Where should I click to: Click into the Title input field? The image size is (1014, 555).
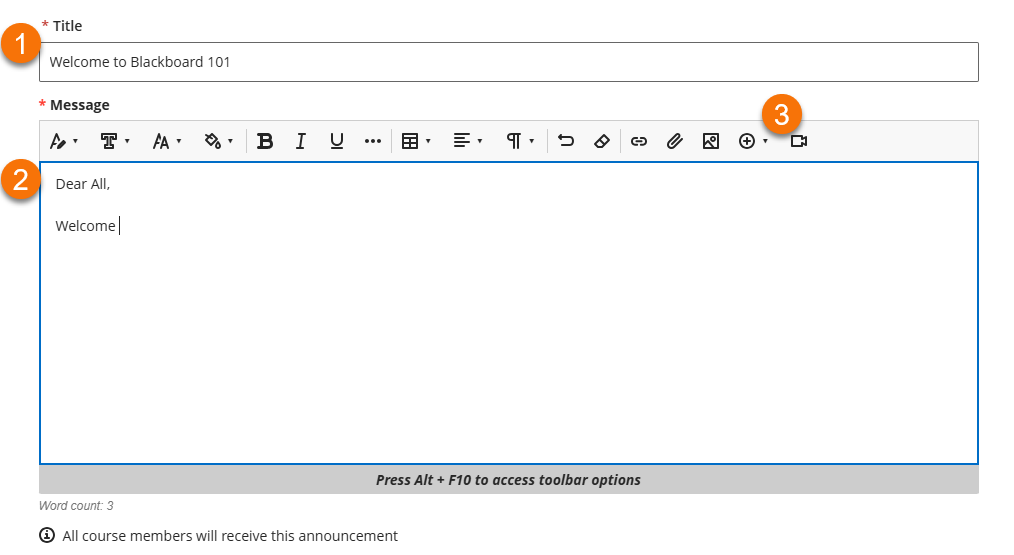[509, 62]
